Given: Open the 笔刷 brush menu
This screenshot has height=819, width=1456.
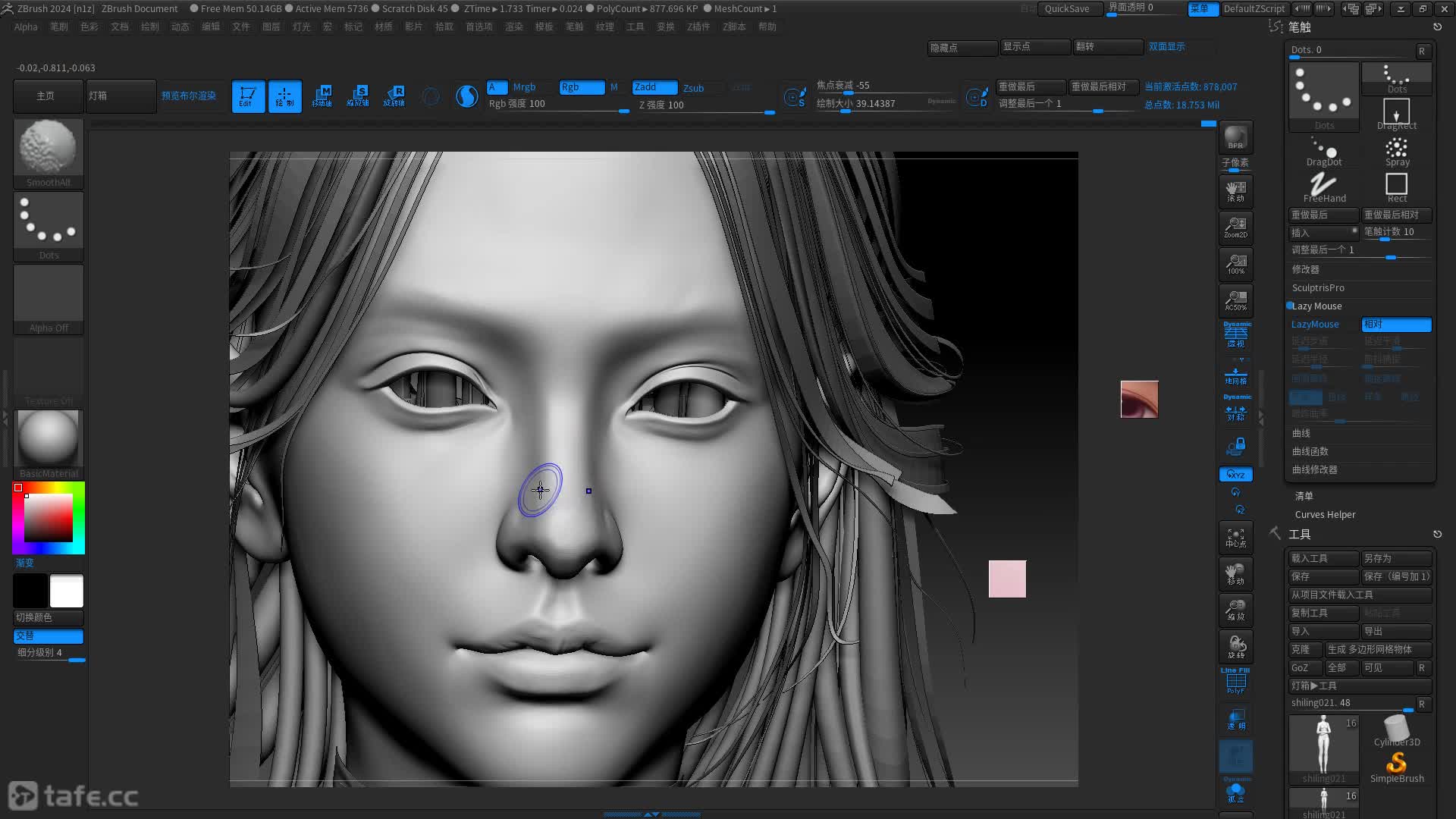Looking at the screenshot, I should [x=58, y=27].
